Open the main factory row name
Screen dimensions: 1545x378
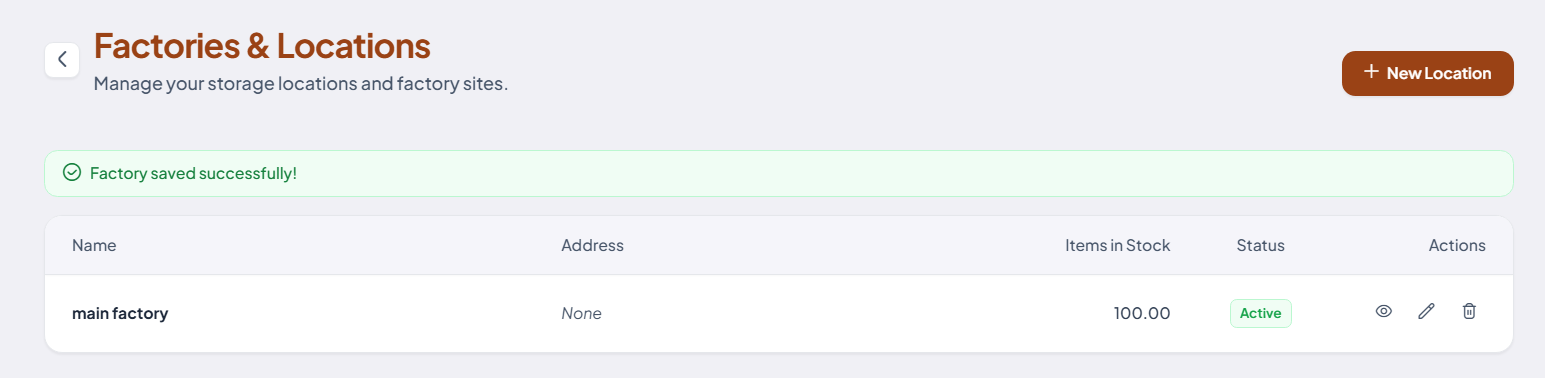coord(120,313)
